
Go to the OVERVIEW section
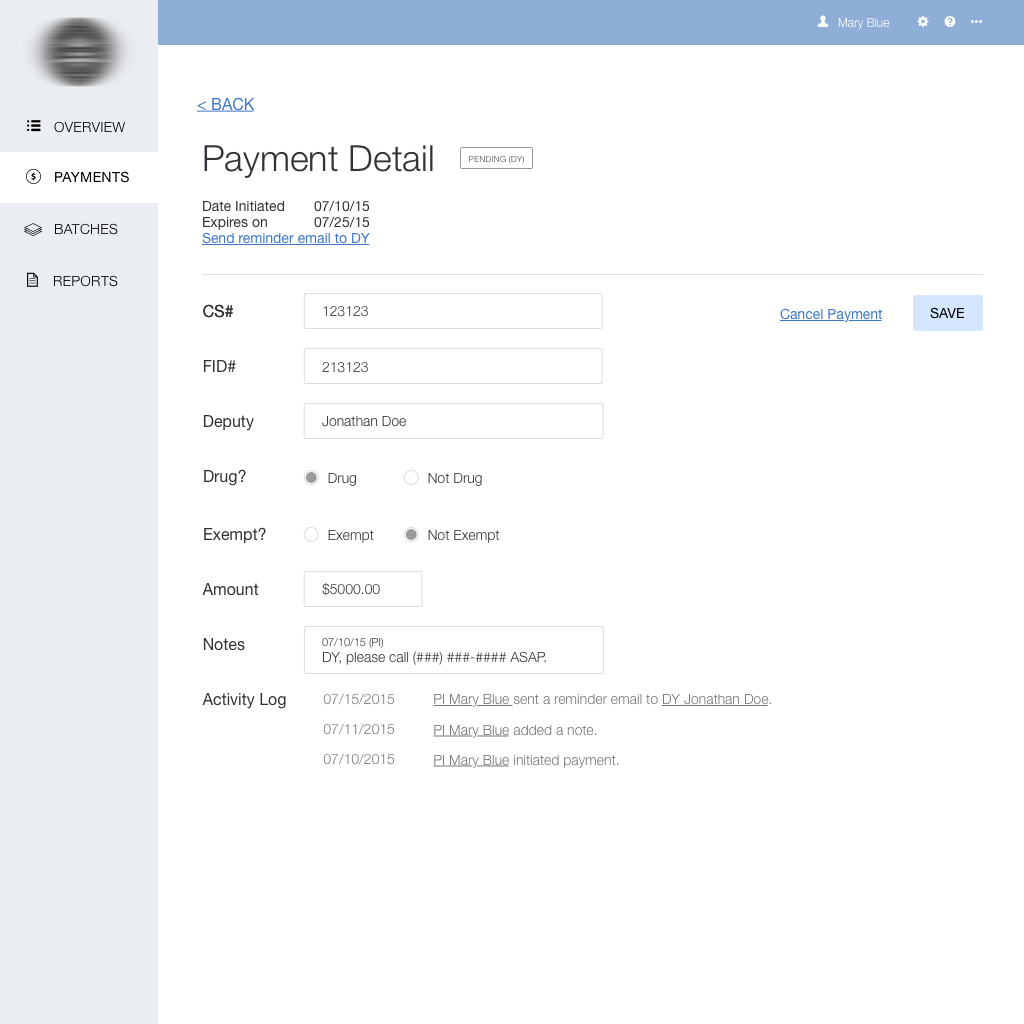(x=79, y=127)
